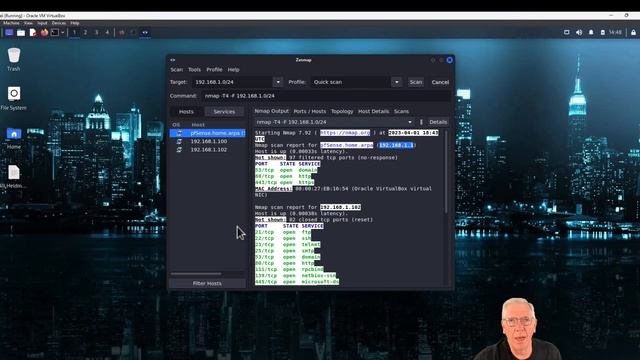
Task: Open the Kali applications menu icon
Action: tap(9, 33)
